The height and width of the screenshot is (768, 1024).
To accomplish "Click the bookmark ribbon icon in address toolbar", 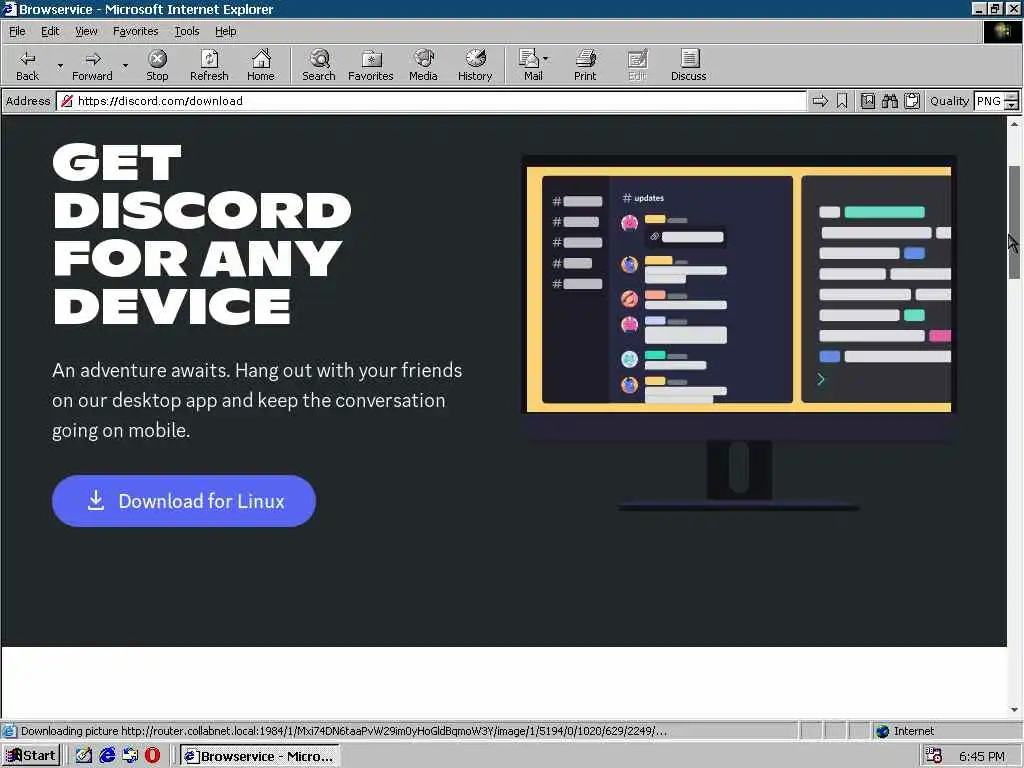I will pyautogui.click(x=842, y=101).
